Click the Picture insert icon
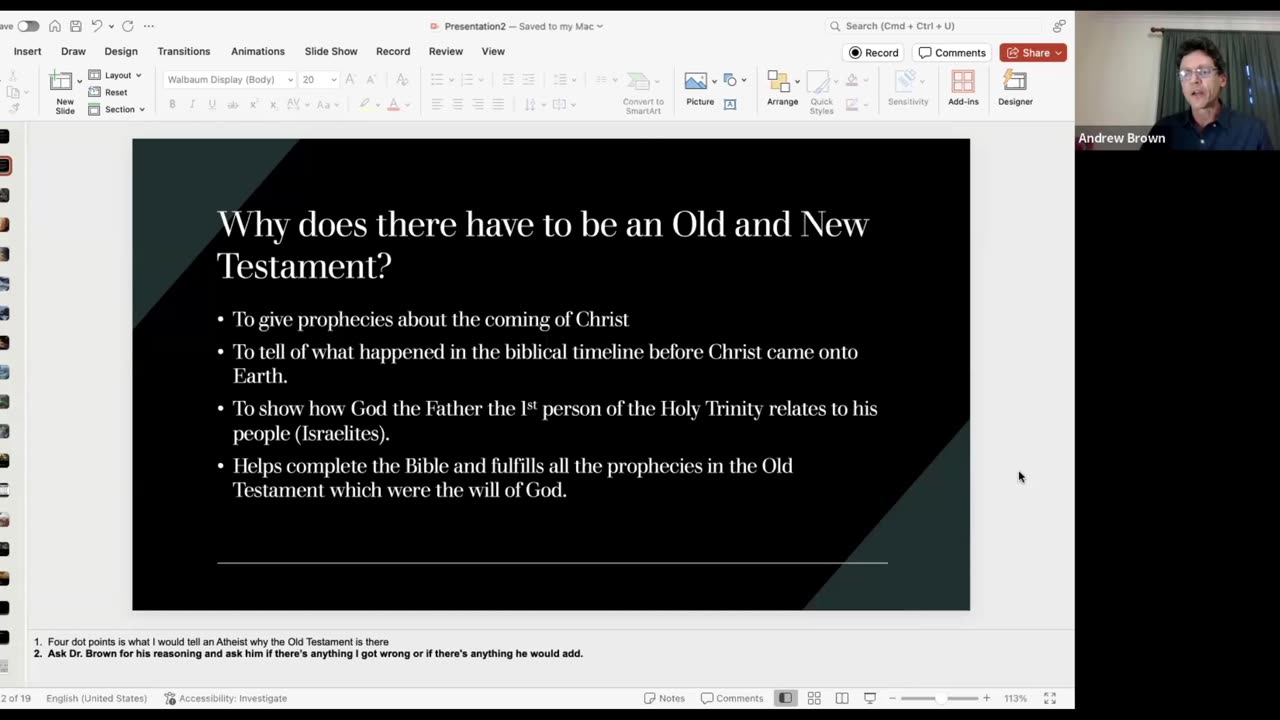1280x720 pixels. 696,81
